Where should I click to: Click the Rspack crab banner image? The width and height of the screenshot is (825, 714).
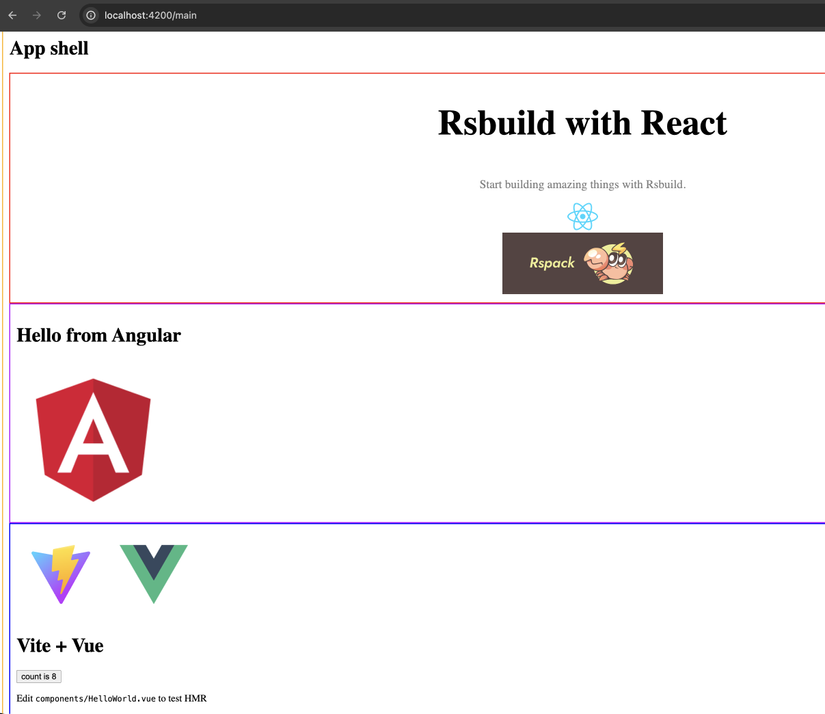pos(582,263)
